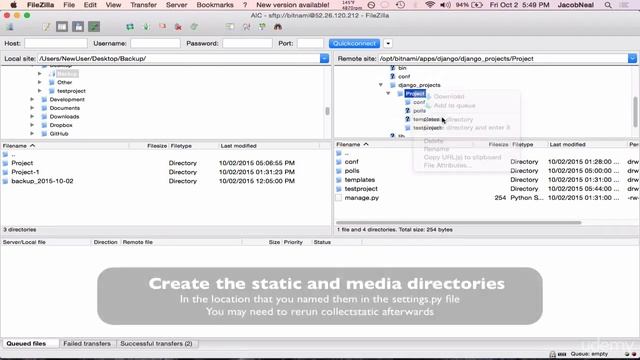Open the Transfer menu
640x360 pixels.
click(143, 5)
